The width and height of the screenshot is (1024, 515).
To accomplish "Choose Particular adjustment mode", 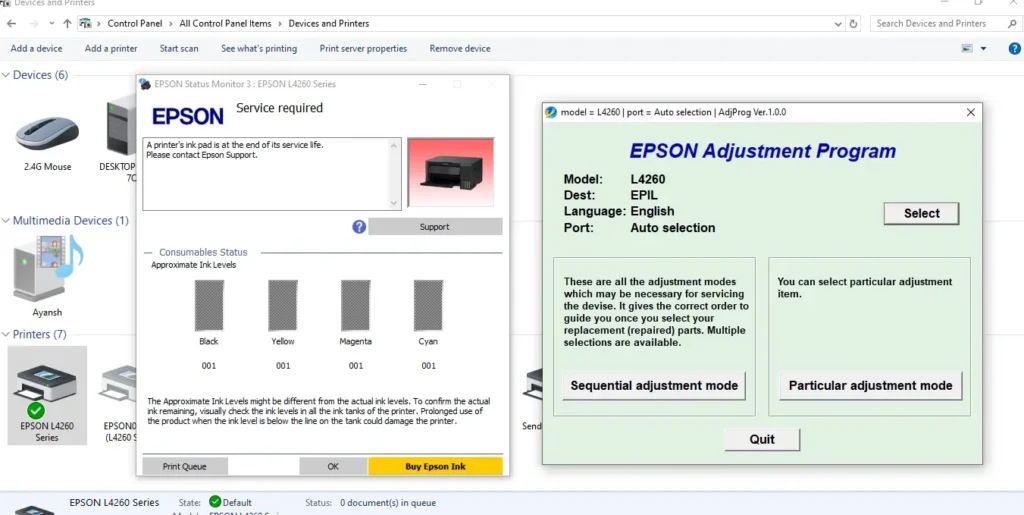I will click(871, 385).
